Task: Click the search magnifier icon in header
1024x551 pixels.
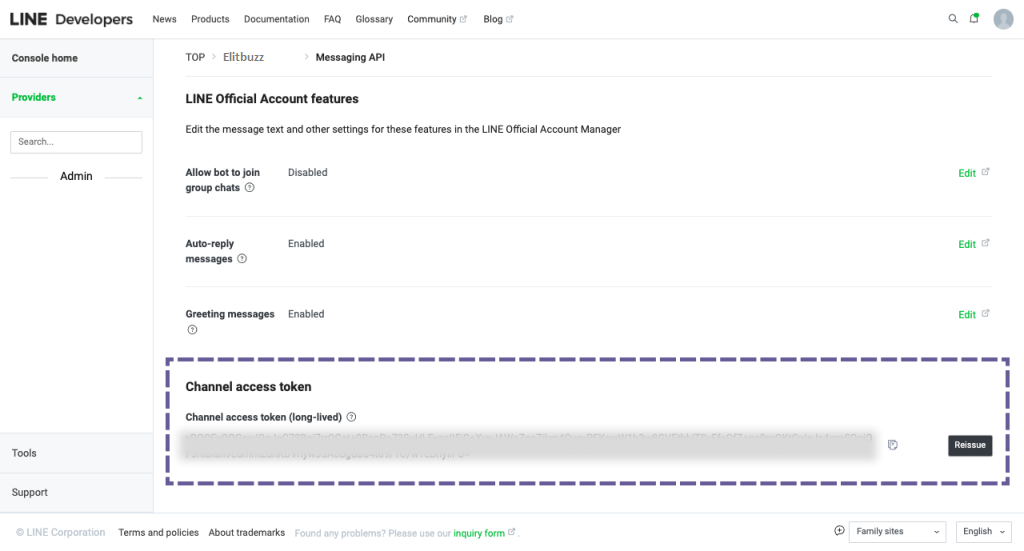Action: (953, 19)
